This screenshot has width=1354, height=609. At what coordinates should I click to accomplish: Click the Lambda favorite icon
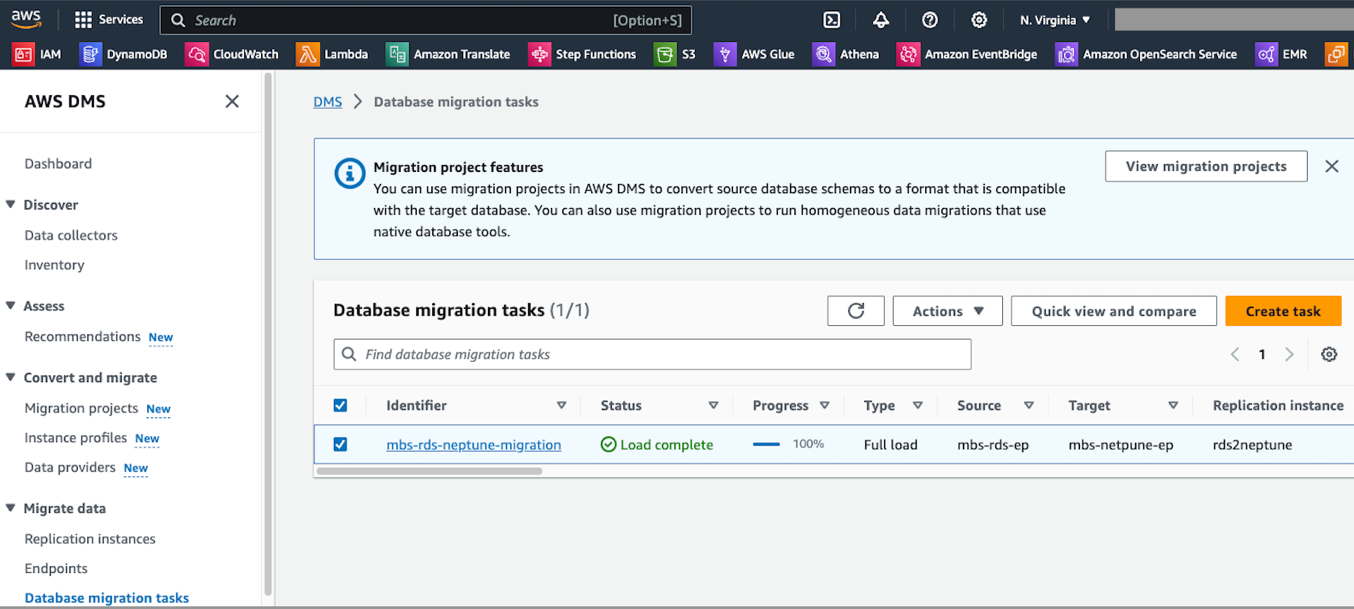(x=308, y=54)
